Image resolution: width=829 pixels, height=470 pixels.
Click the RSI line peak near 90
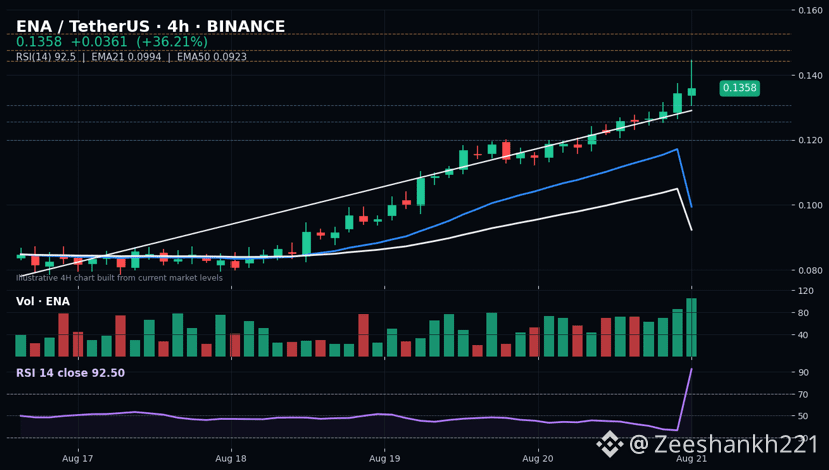click(691, 370)
